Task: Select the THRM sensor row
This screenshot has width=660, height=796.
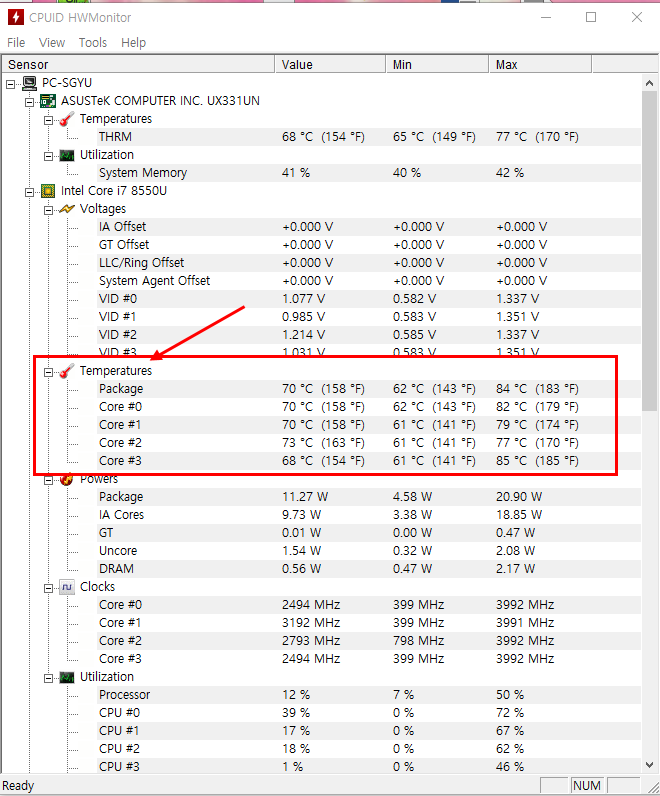Action: pos(369,137)
